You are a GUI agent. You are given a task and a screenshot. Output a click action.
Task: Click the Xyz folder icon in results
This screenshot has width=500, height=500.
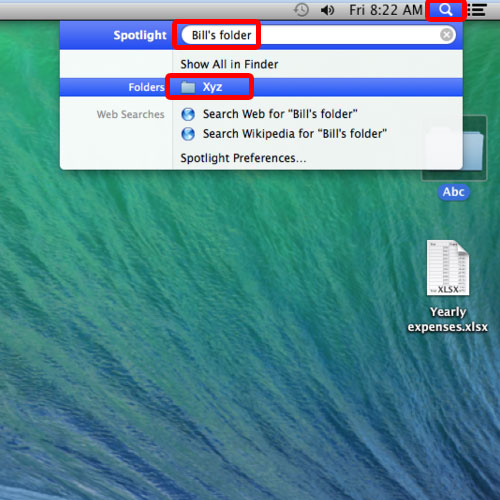(x=188, y=87)
